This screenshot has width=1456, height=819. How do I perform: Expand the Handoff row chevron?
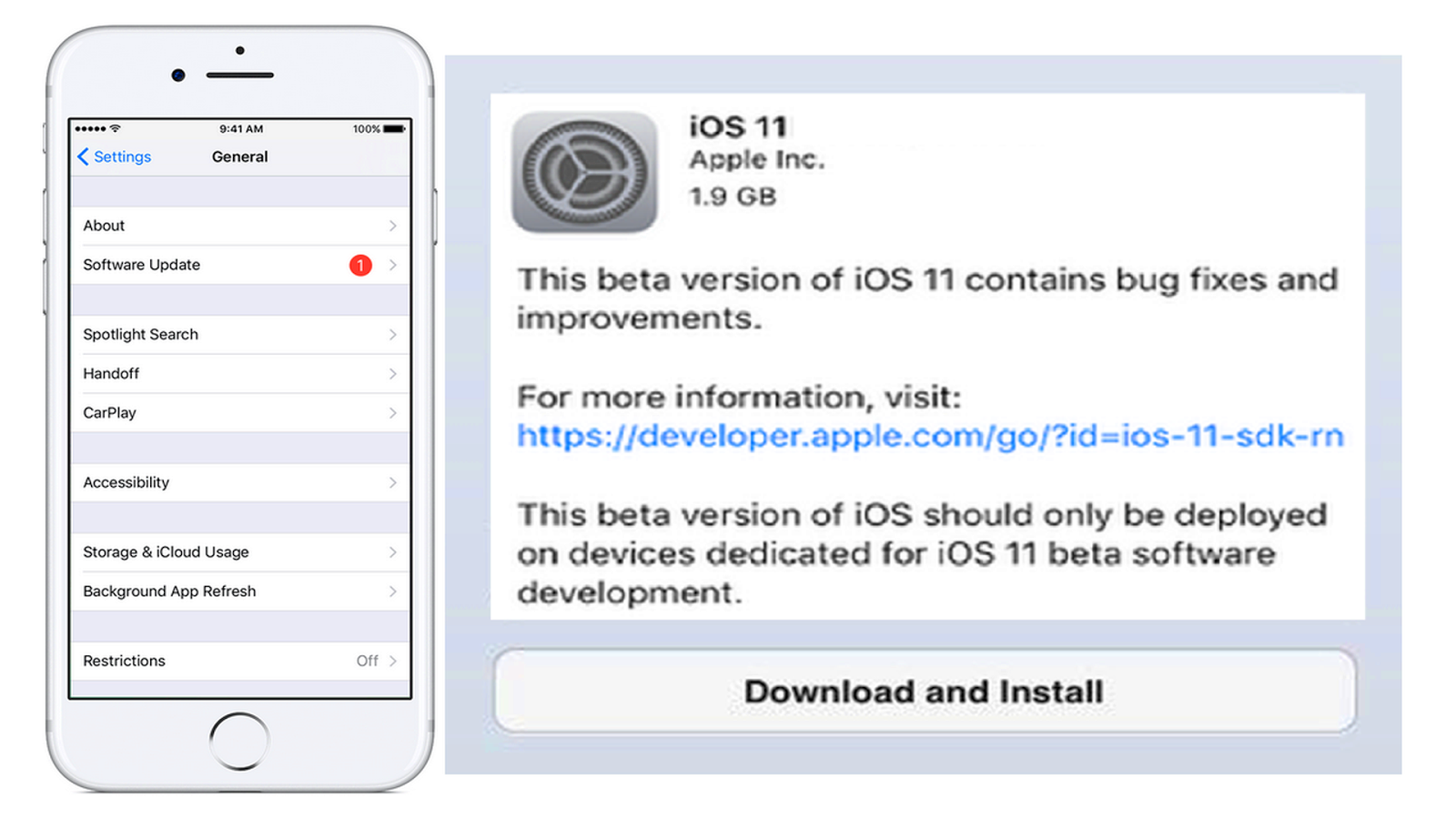[393, 373]
